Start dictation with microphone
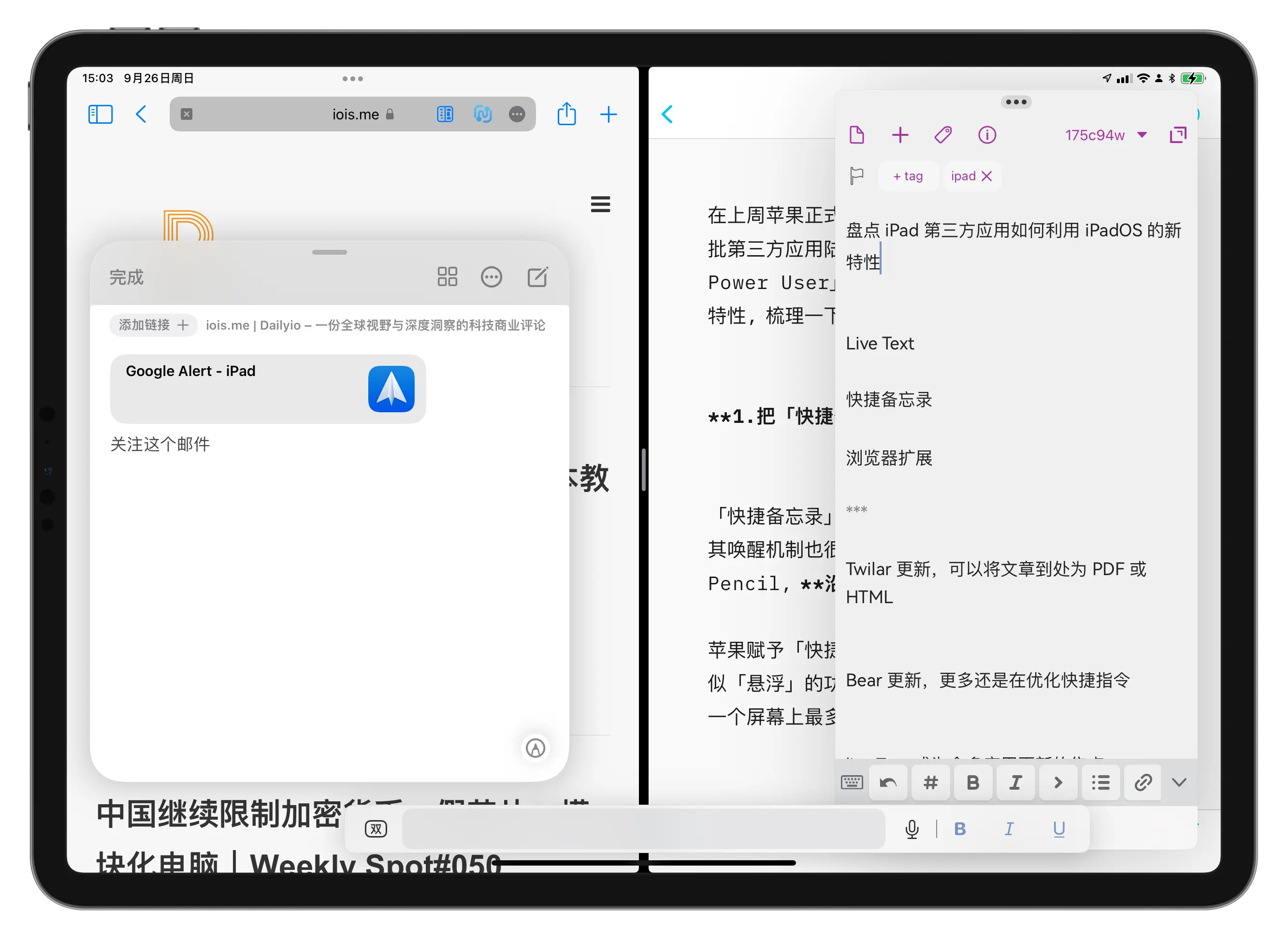The width and height of the screenshot is (1288, 940). tap(912, 829)
